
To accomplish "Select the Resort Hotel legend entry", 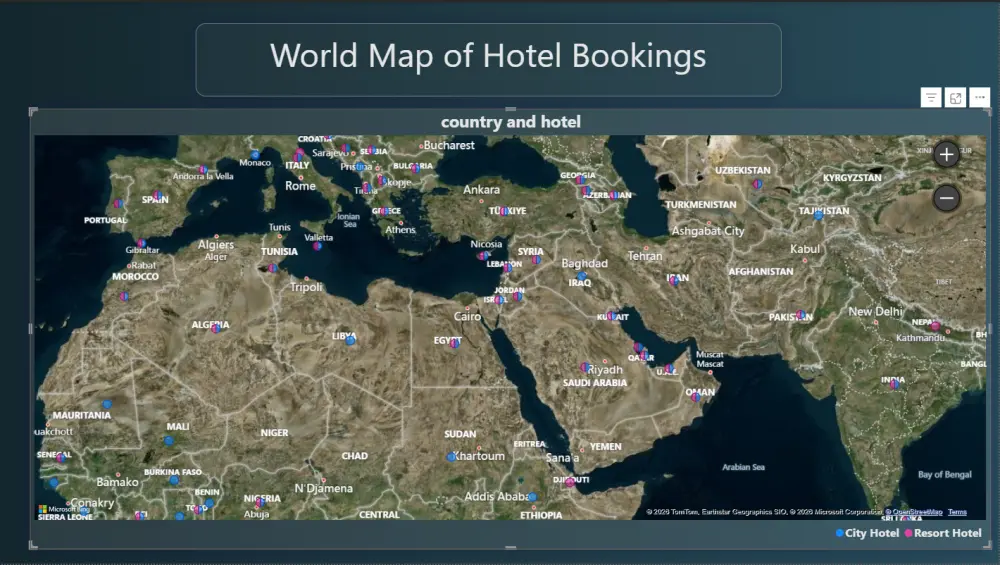I will 943,533.
